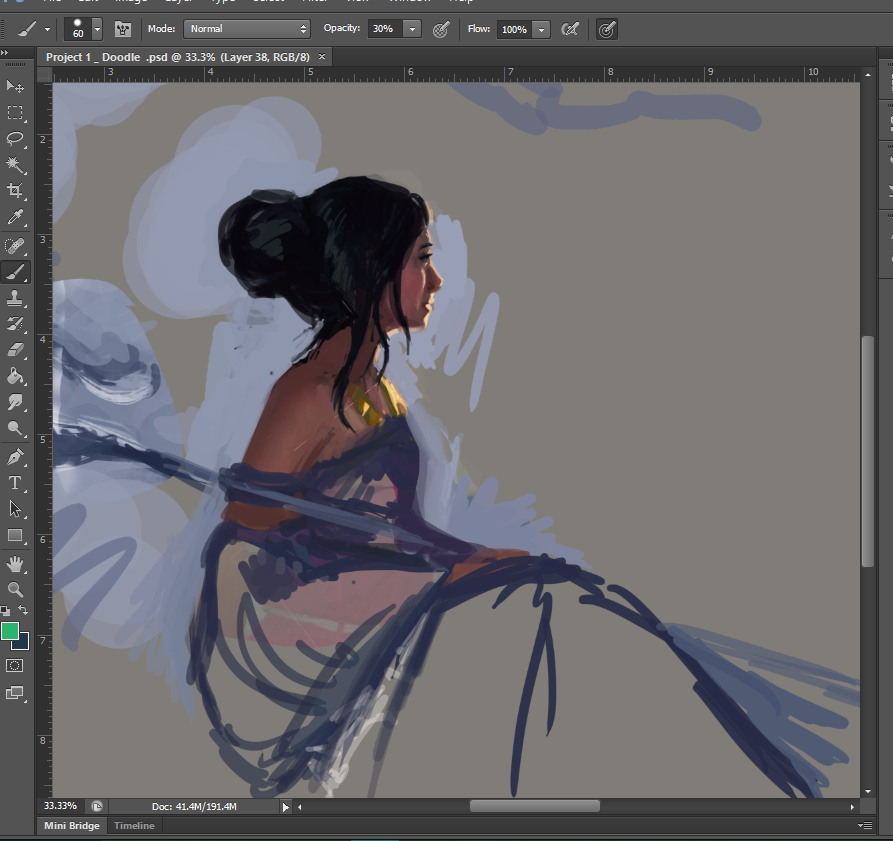The height and width of the screenshot is (841, 893).
Task: Select the Hand tool
Action: pyautogui.click(x=15, y=564)
